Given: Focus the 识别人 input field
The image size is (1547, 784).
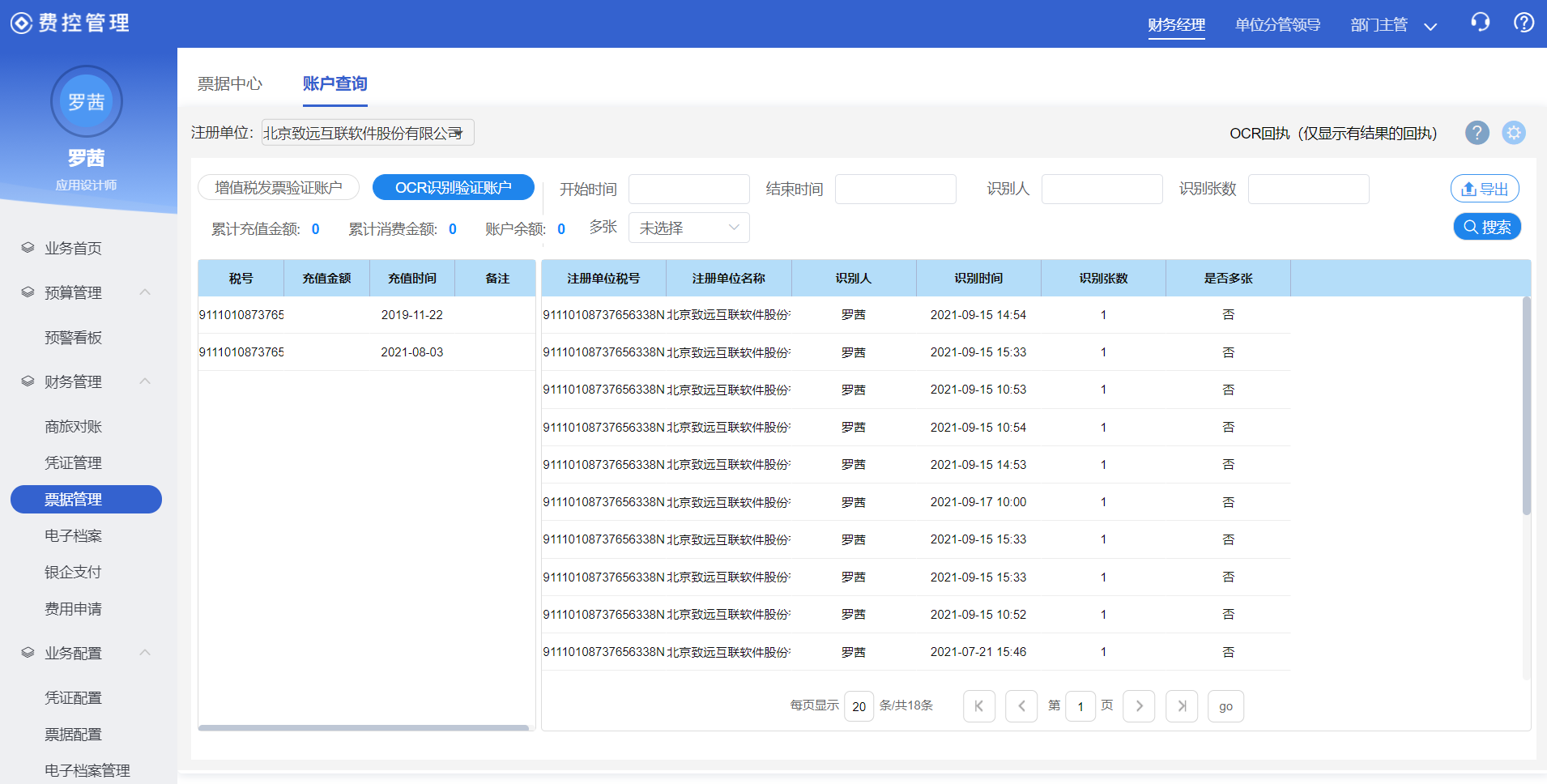Looking at the screenshot, I should (x=1102, y=189).
